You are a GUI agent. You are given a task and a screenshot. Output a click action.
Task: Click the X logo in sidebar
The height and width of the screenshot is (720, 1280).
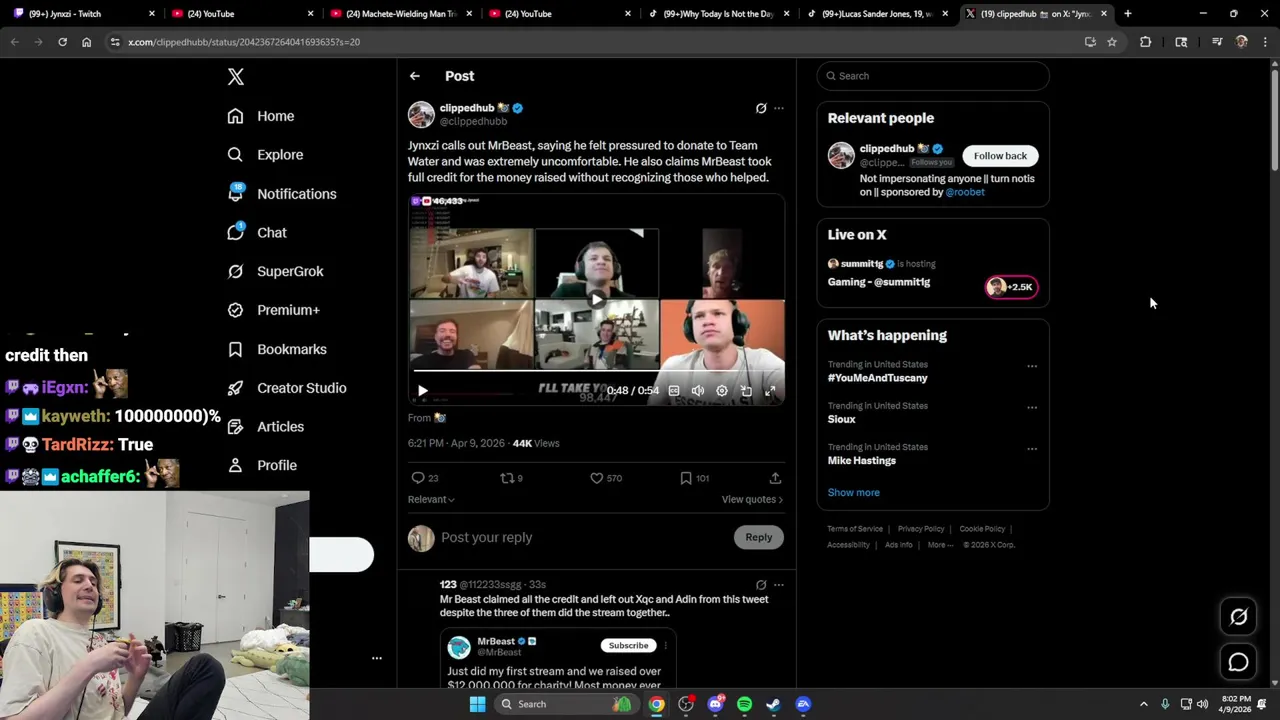pyautogui.click(x=236, y=77)
